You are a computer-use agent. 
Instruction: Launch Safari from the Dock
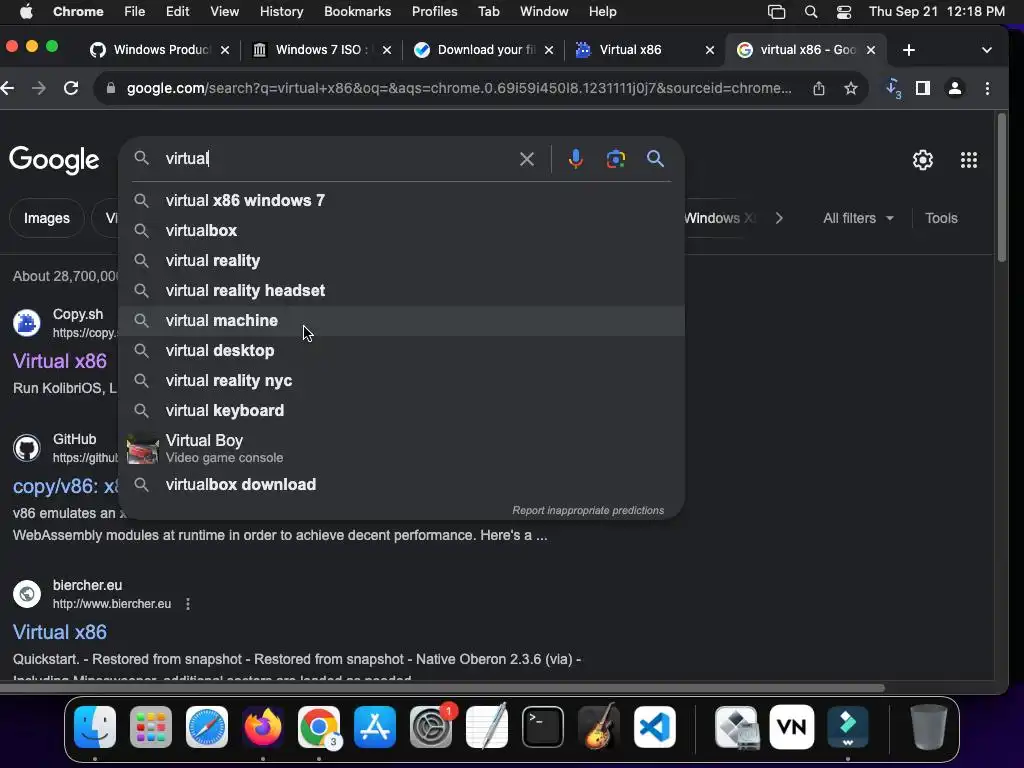coord(207,726)
